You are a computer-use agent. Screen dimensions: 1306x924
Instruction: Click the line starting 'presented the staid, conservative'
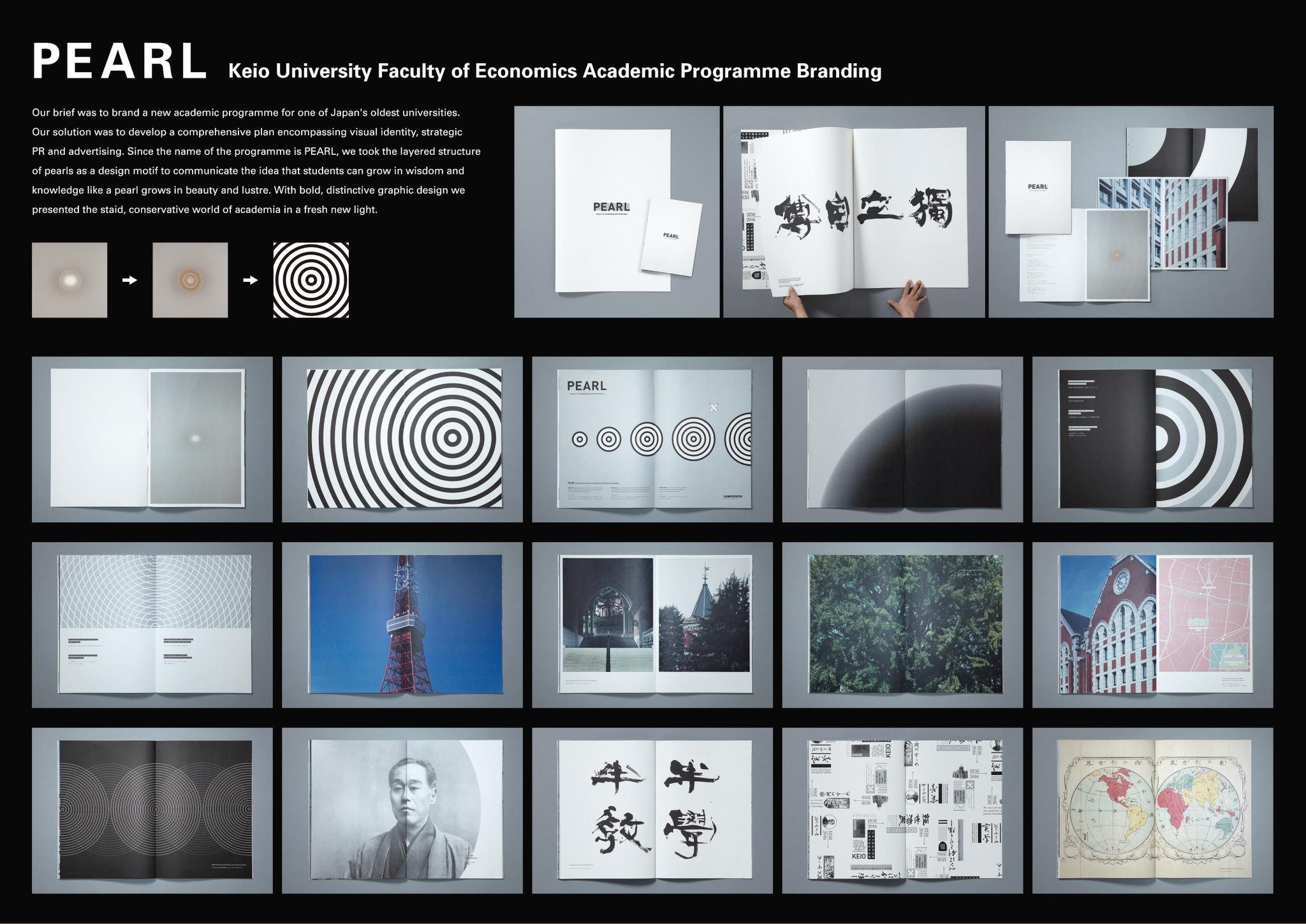coord(205,210)
